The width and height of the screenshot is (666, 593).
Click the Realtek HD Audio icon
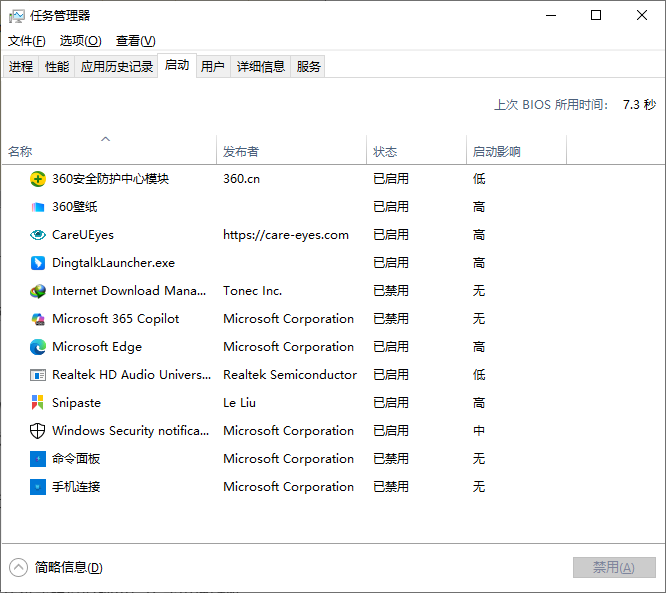(x=38, y=375)
